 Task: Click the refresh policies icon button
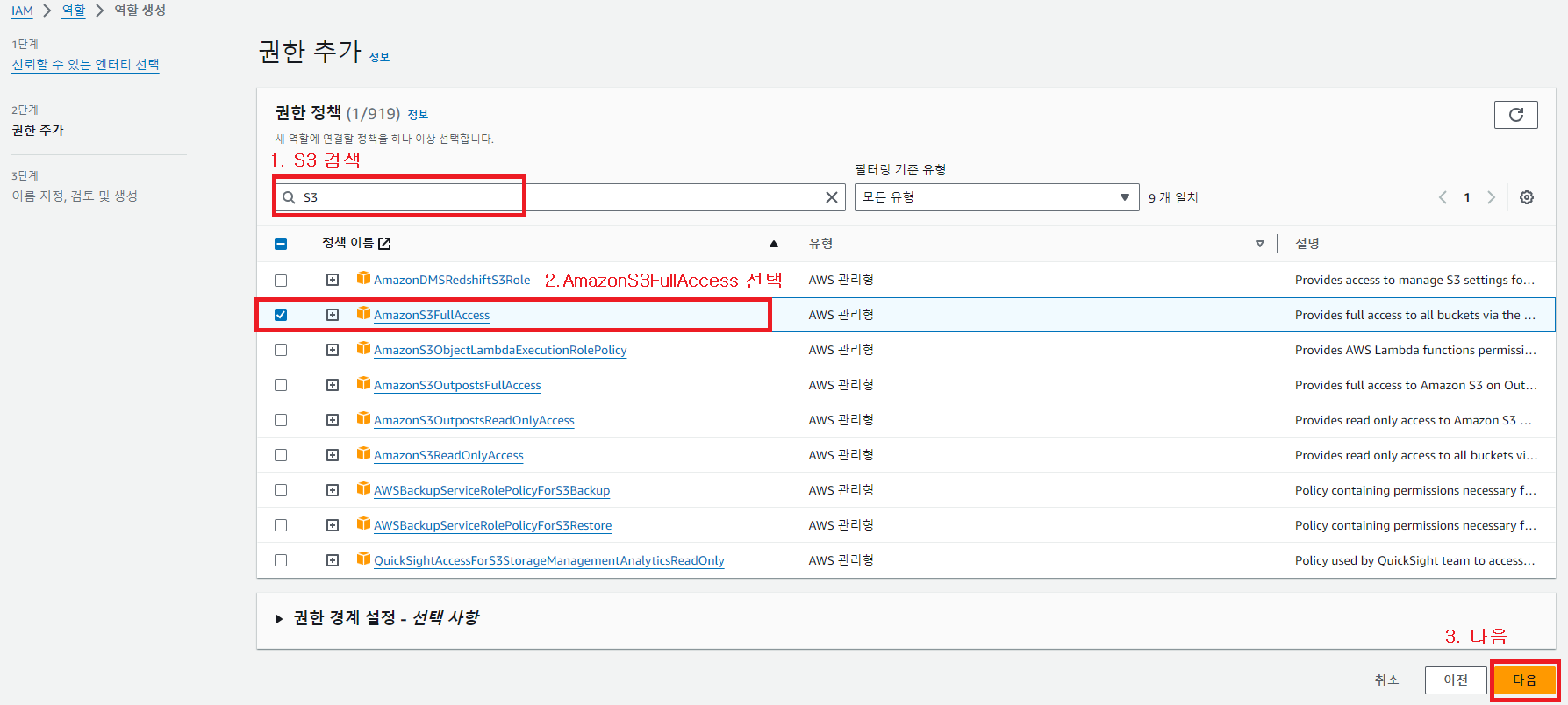click(x=1515, y=115)
